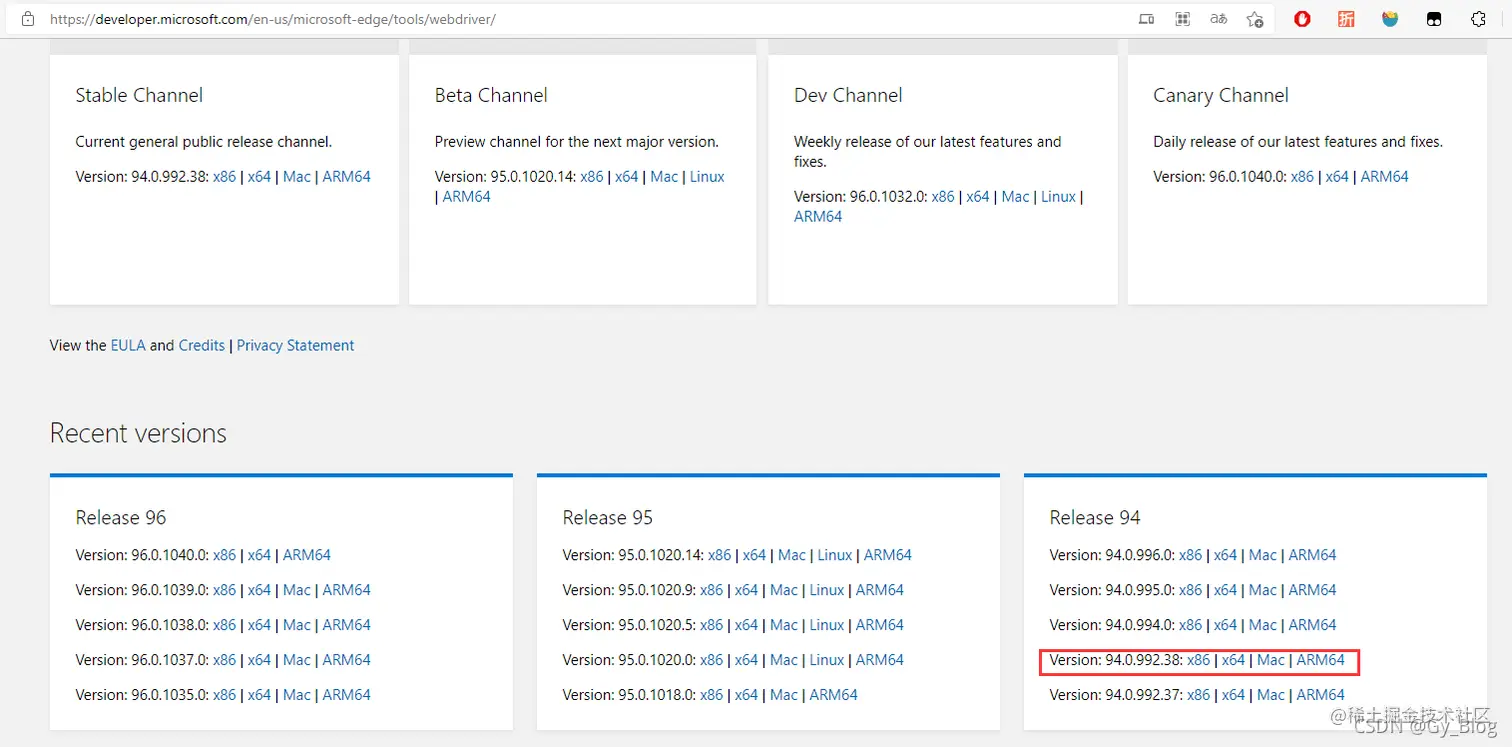Click the 'Stable Channel' card title
This screenshot has width=1512, height=747.
pyautogui.click(x=139, y=95)
